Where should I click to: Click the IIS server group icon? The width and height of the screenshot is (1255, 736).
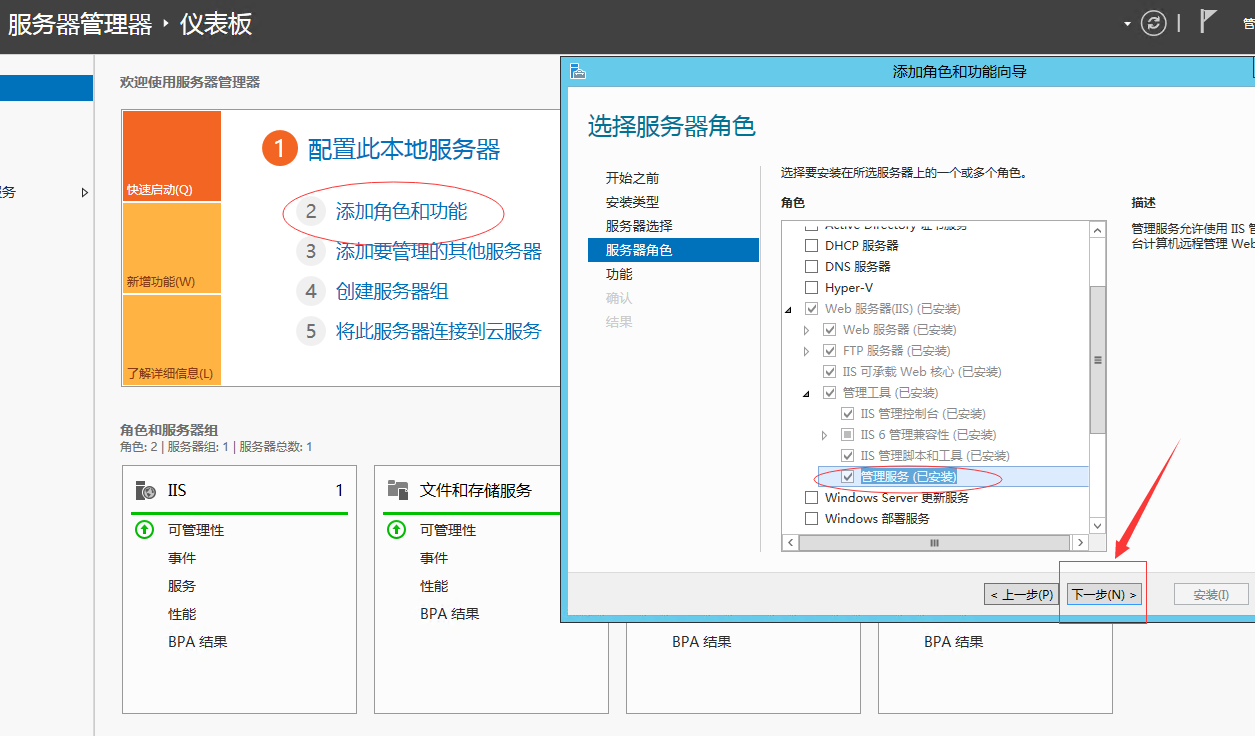click(145, 490)
